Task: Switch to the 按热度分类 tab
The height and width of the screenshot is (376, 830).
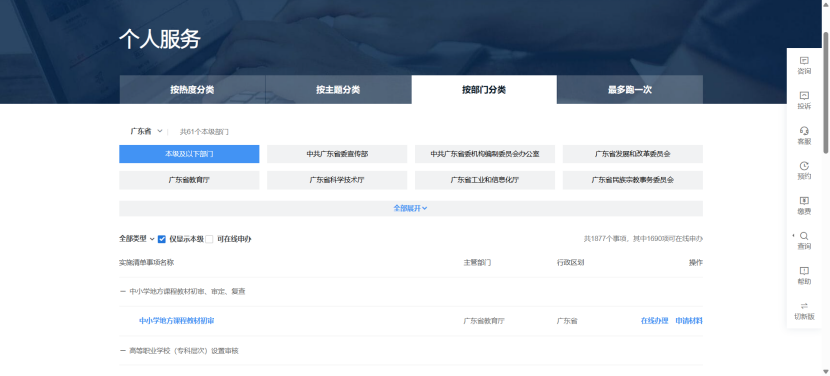Action: coord(192,89)
